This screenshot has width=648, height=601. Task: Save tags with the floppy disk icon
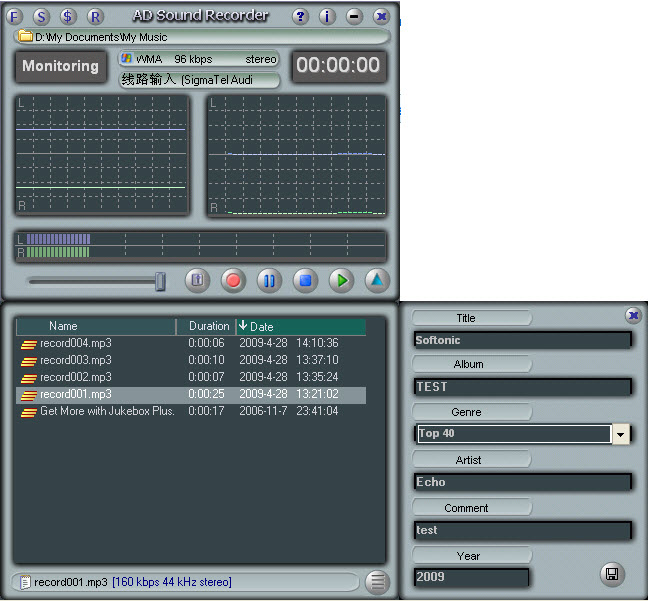tap(611, 574)
